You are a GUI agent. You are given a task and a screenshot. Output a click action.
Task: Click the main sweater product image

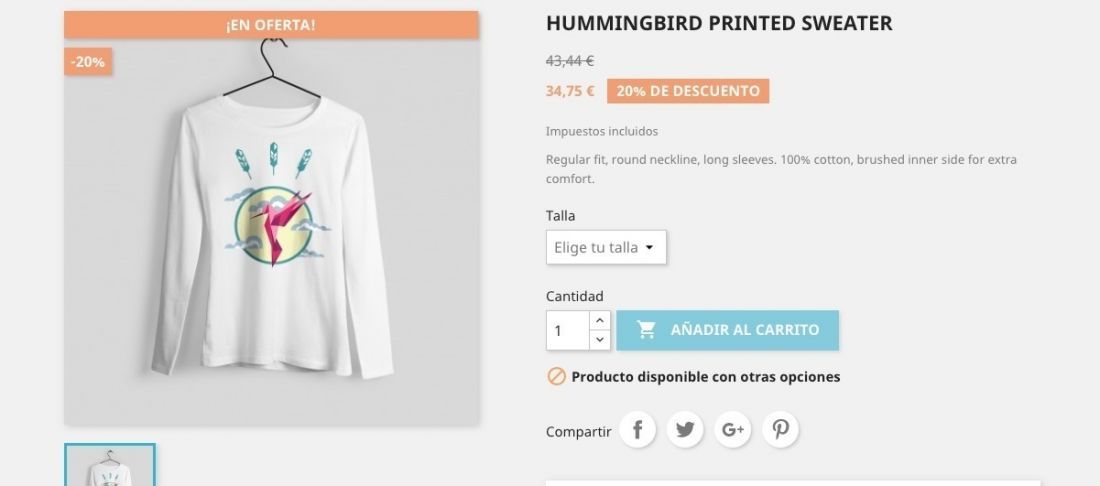pyautogui.click(x=271, y=231)
